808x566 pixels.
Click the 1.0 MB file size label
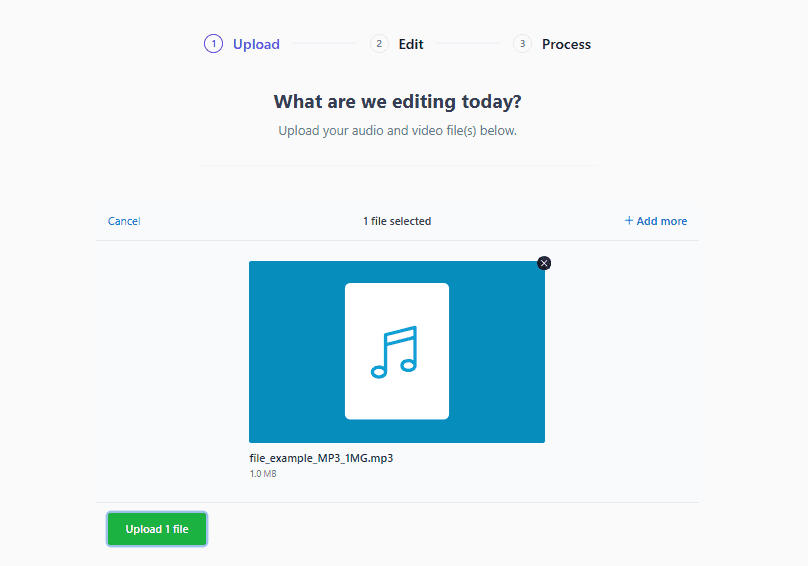(x=263, y=474)
